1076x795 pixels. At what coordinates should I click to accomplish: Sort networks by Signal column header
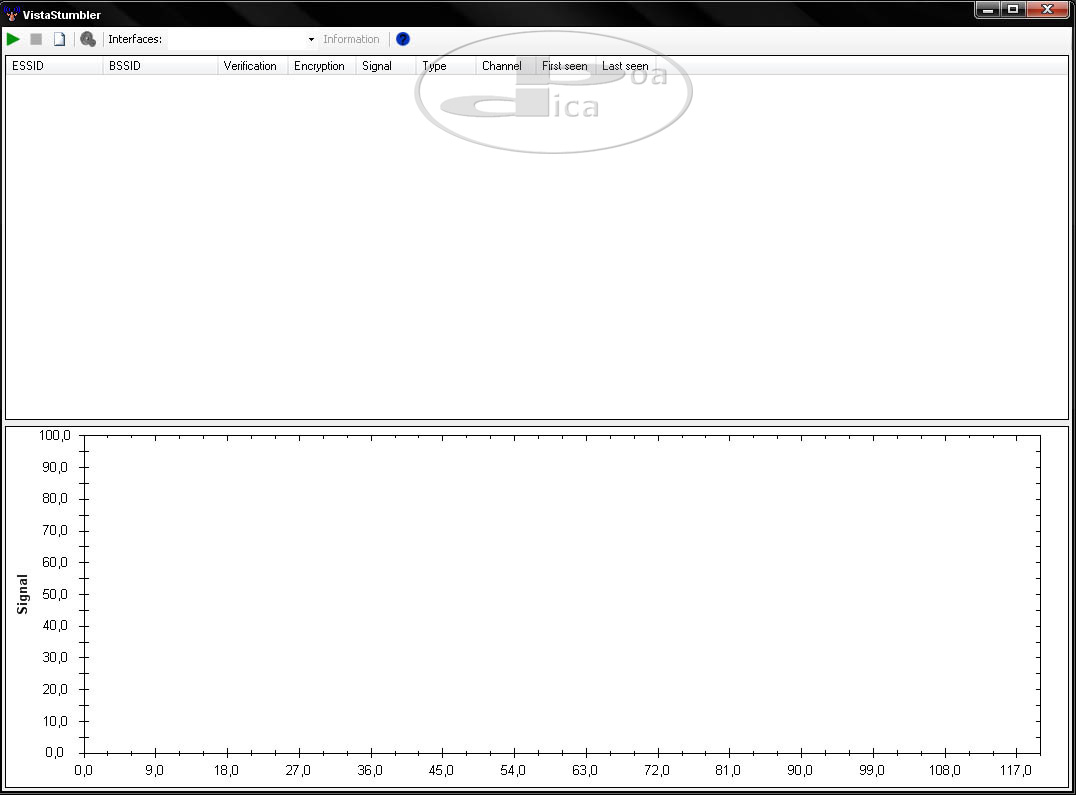[x=384, y=66]
